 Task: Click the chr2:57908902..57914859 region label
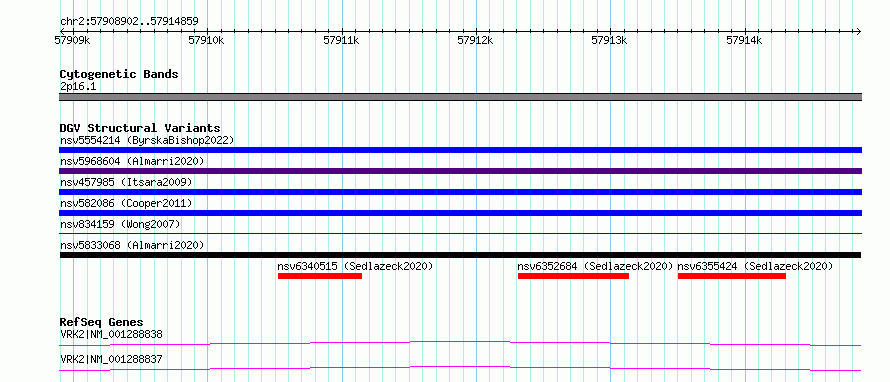coord(129,22)
